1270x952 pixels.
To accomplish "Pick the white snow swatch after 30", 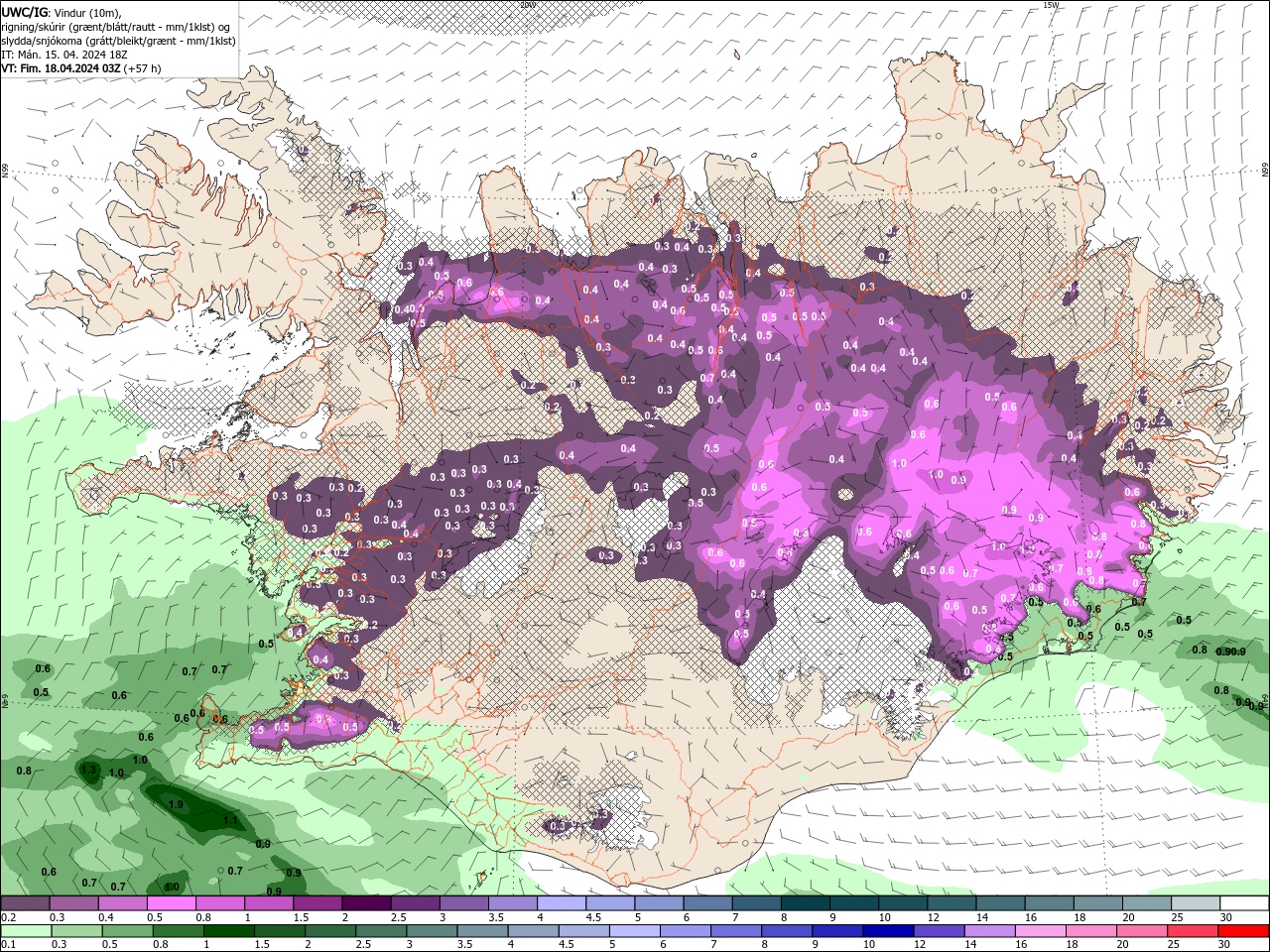I will click(x=1245, y=903).
